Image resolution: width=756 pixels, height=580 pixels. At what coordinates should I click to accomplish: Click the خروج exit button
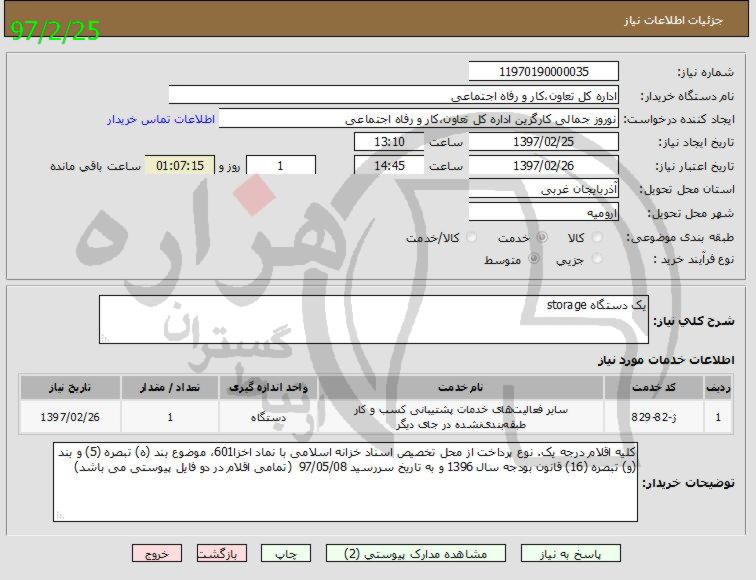(x=157, y=553)
